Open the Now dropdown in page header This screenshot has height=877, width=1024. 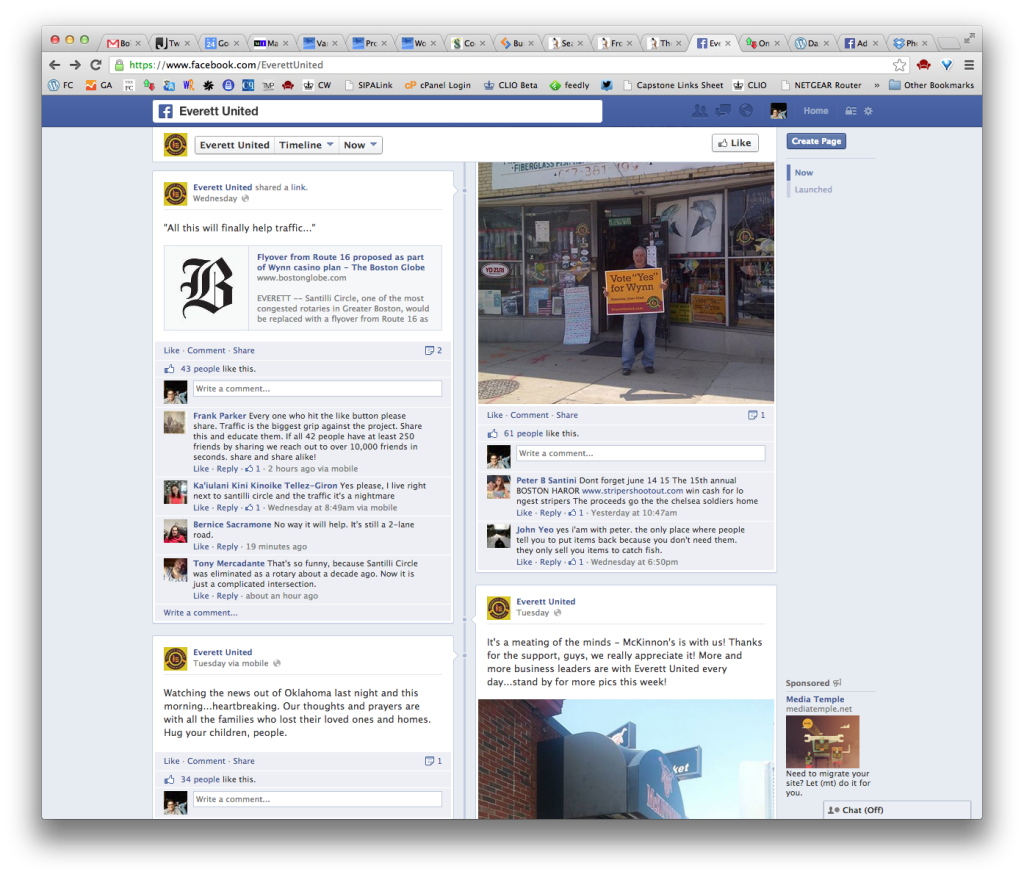click(360, 145)
